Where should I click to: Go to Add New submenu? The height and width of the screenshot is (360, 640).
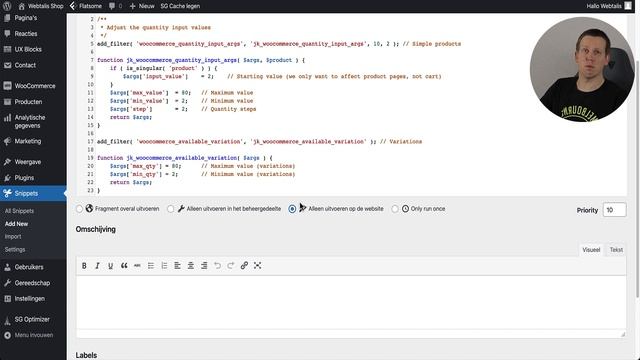tap(16, 224)
